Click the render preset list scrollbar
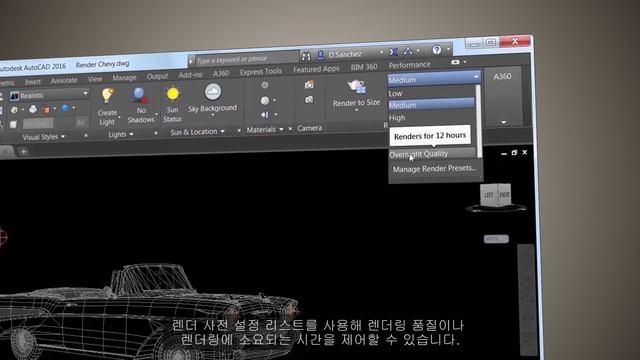The image size is (640, 360). [x=479, y=121]
